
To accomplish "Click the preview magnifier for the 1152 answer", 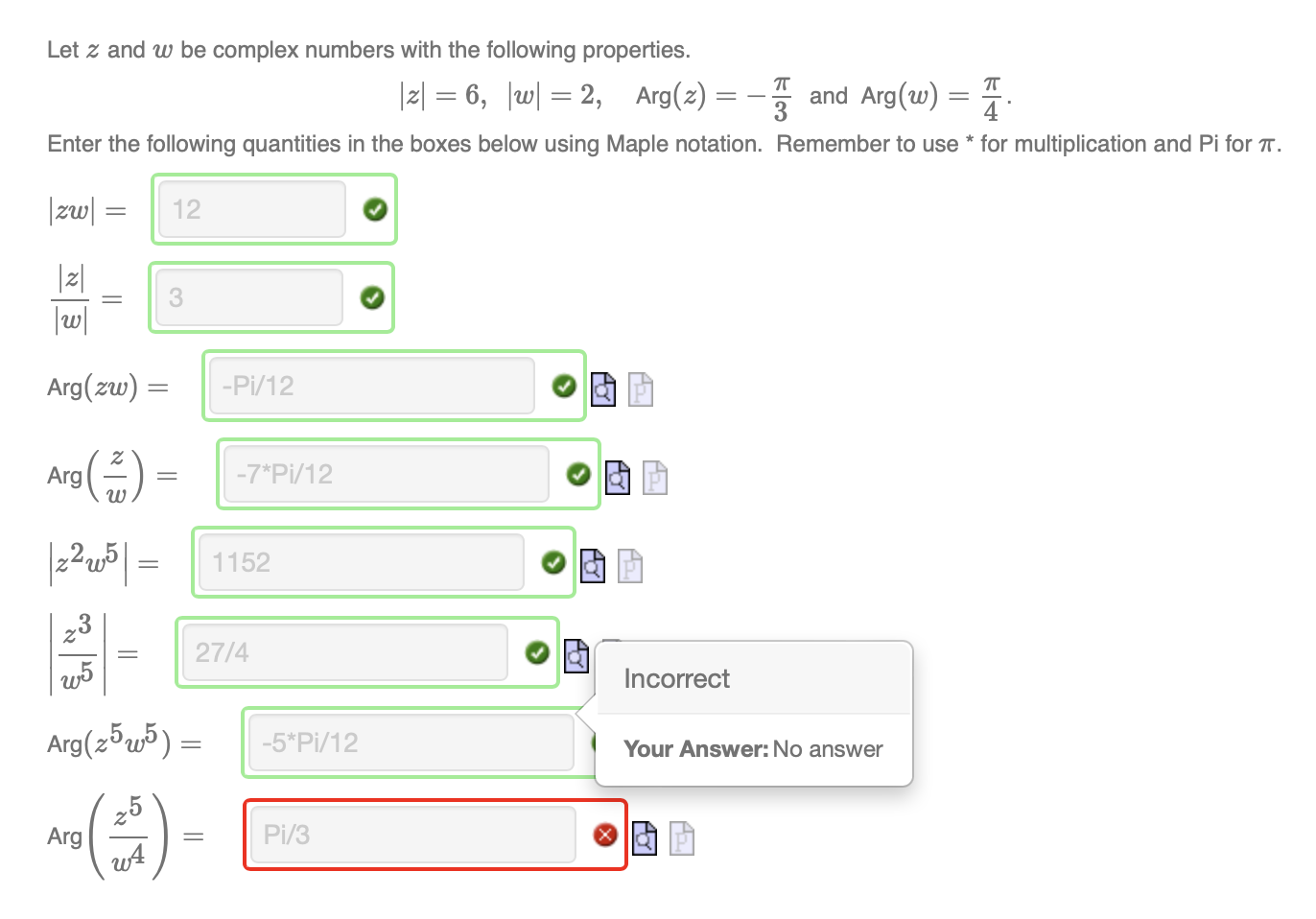I will 593,566.
